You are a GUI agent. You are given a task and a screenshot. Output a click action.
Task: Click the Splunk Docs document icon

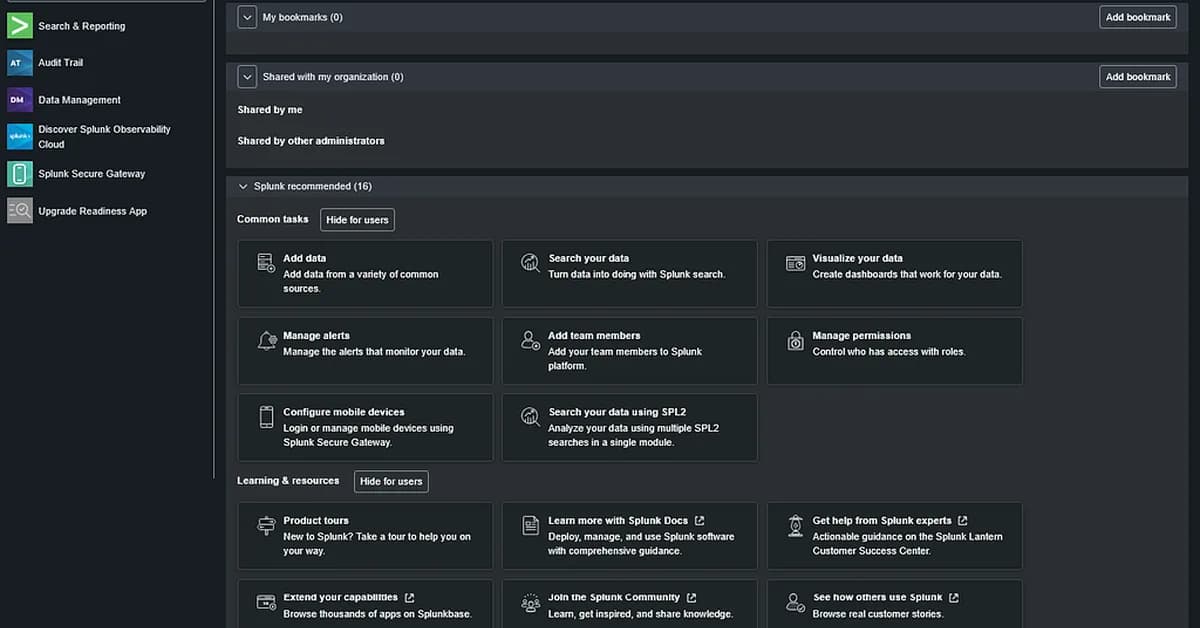click(x=531, y=526)
